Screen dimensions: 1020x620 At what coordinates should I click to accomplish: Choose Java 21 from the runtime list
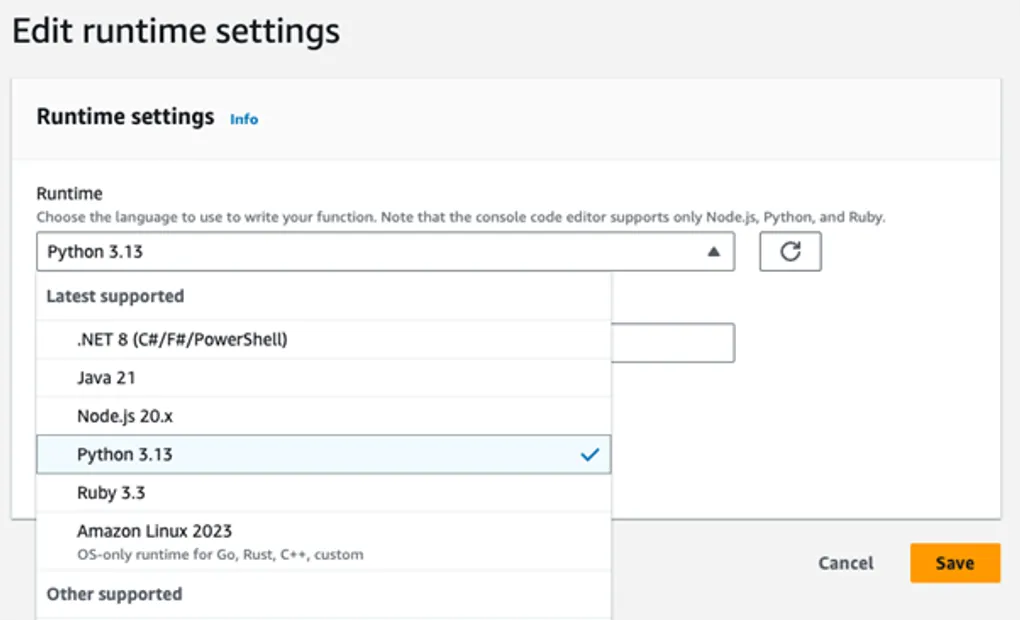click(106, 378)
